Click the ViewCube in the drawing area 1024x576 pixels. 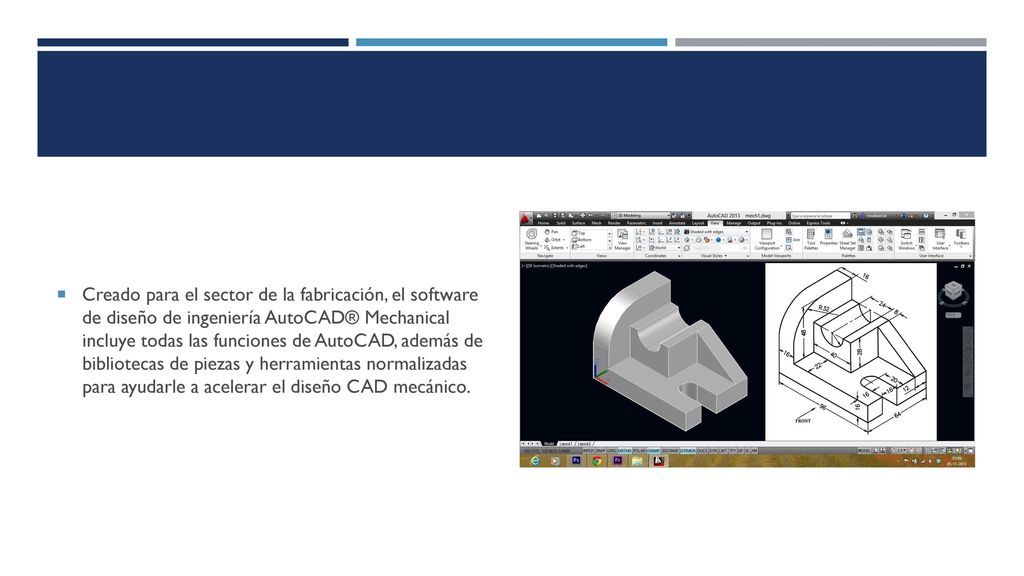[953, 291]
